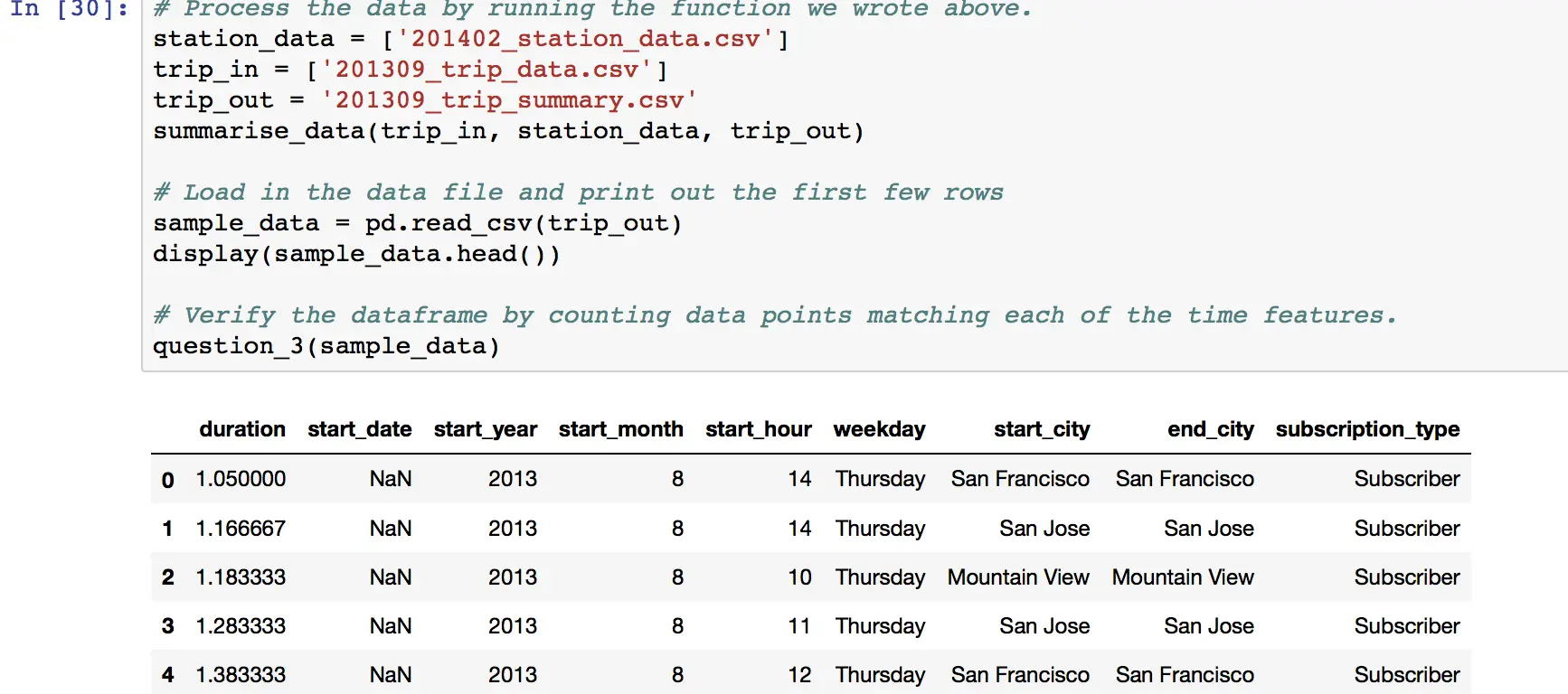Click duration value 1.383333
This screenshot has width=1568, height=694.
pos(241,675)
